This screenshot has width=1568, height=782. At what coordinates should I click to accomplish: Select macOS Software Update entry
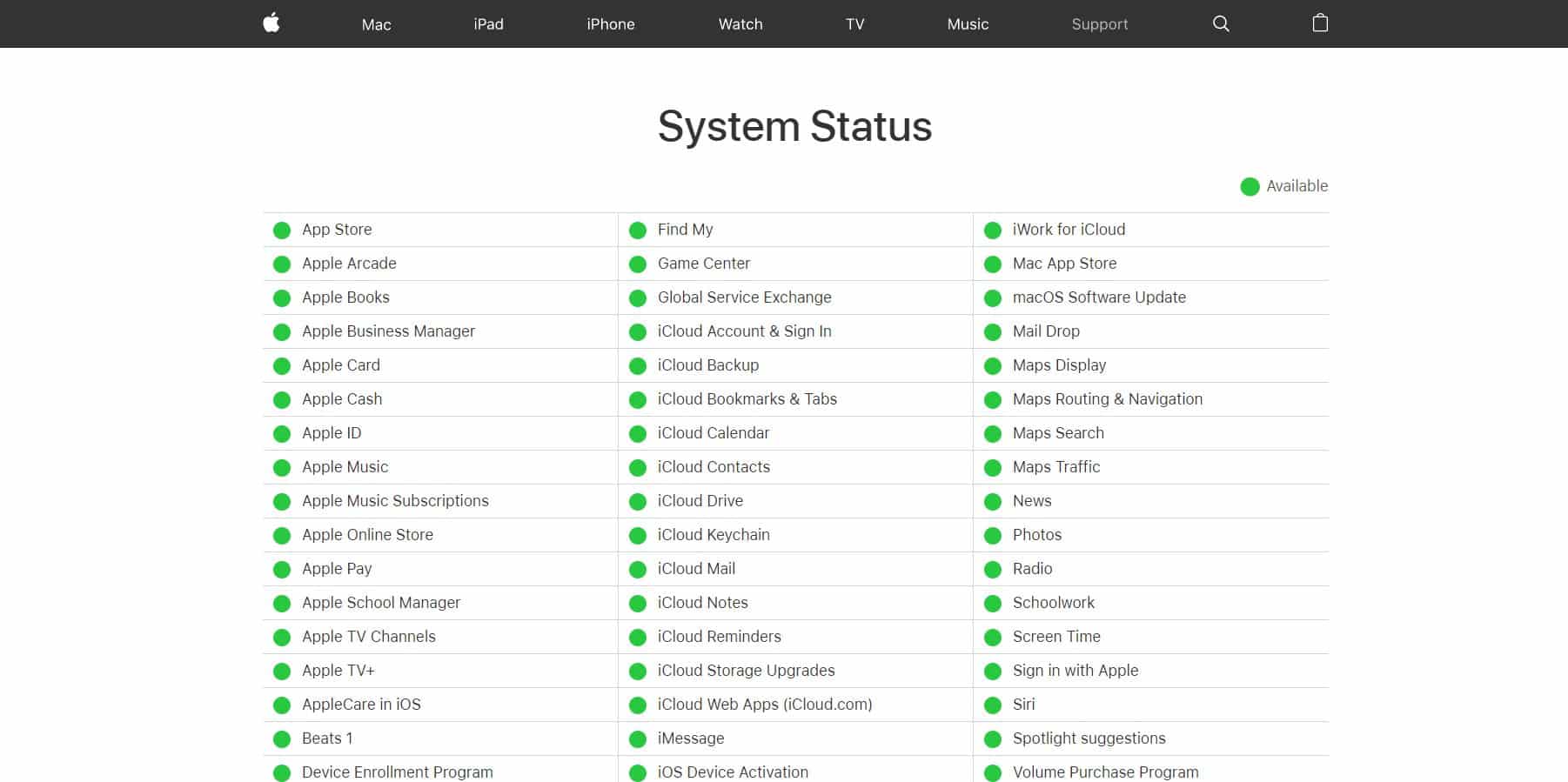1099,297
